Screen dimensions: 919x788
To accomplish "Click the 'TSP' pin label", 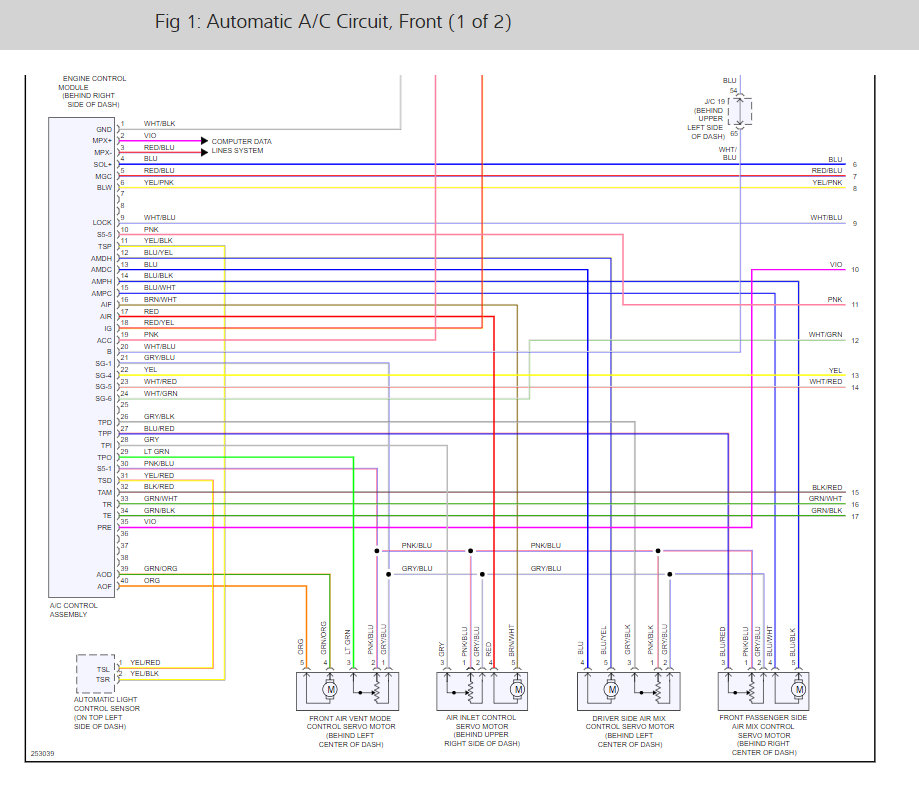I will [x=105, y=247].
